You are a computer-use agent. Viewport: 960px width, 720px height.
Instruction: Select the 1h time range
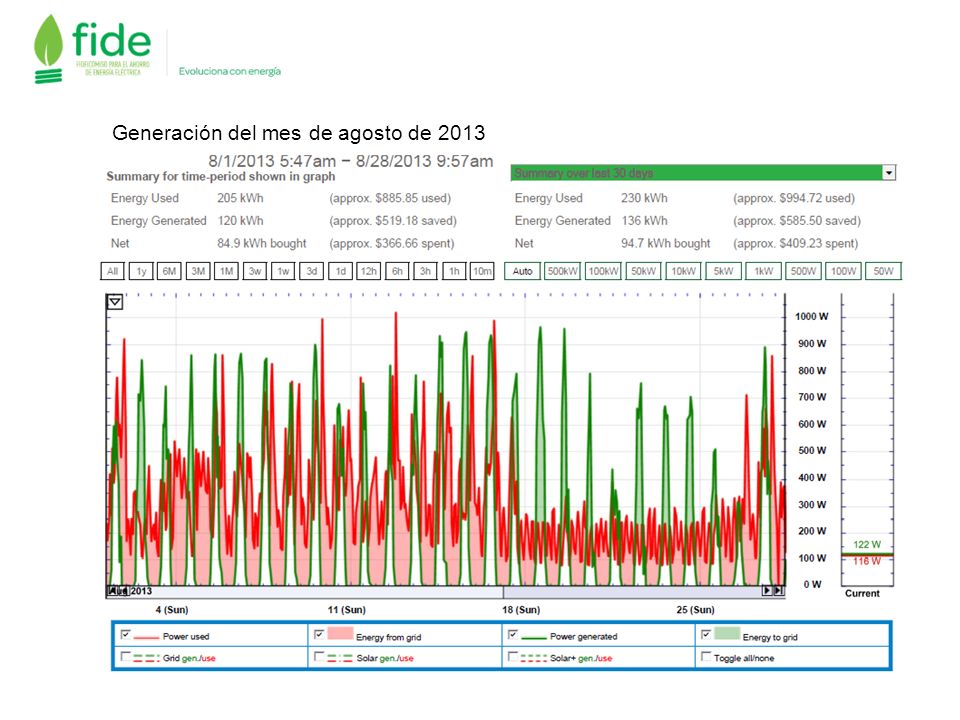coord(454,271)
